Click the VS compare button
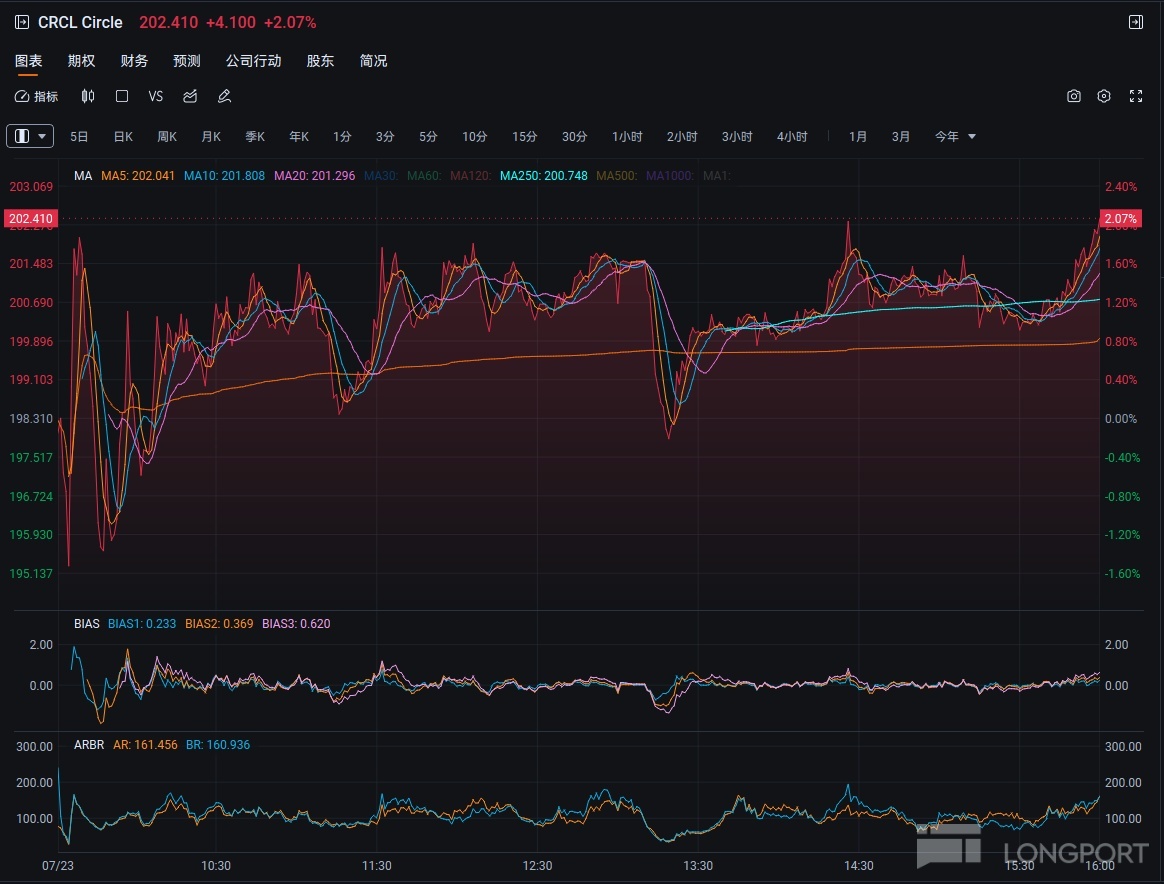This screenshot has height=884, width=1164. [155, 97]
